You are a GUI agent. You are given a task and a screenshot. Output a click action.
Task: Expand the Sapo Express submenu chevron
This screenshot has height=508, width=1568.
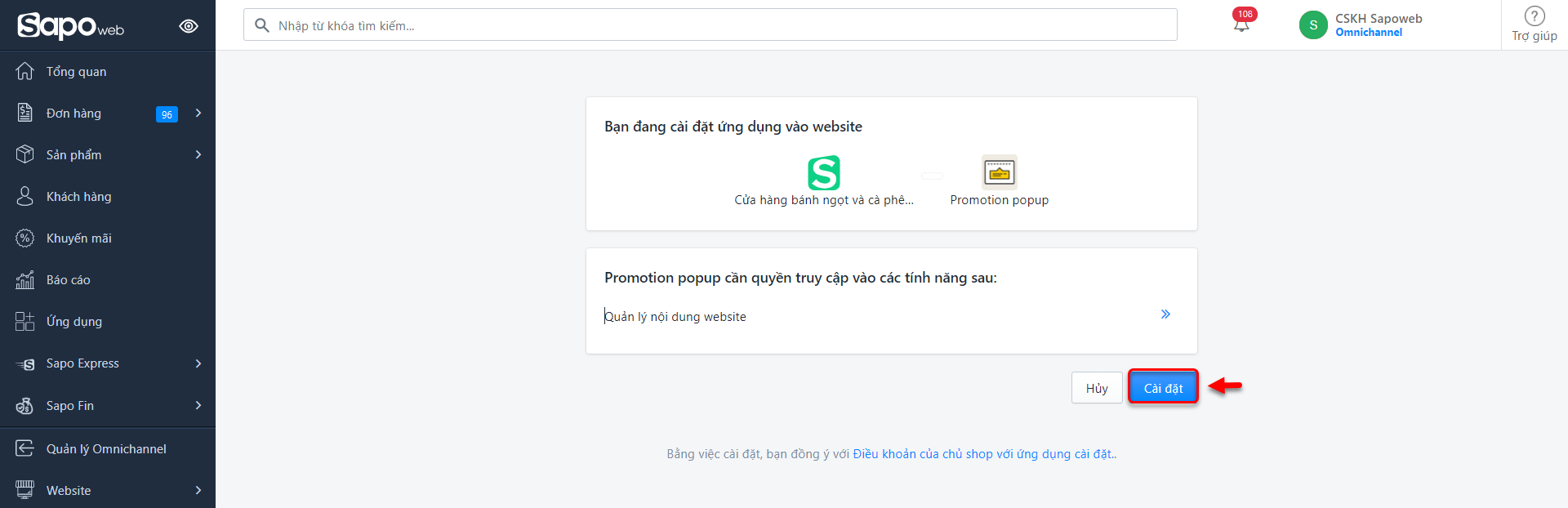click(198, 363)
